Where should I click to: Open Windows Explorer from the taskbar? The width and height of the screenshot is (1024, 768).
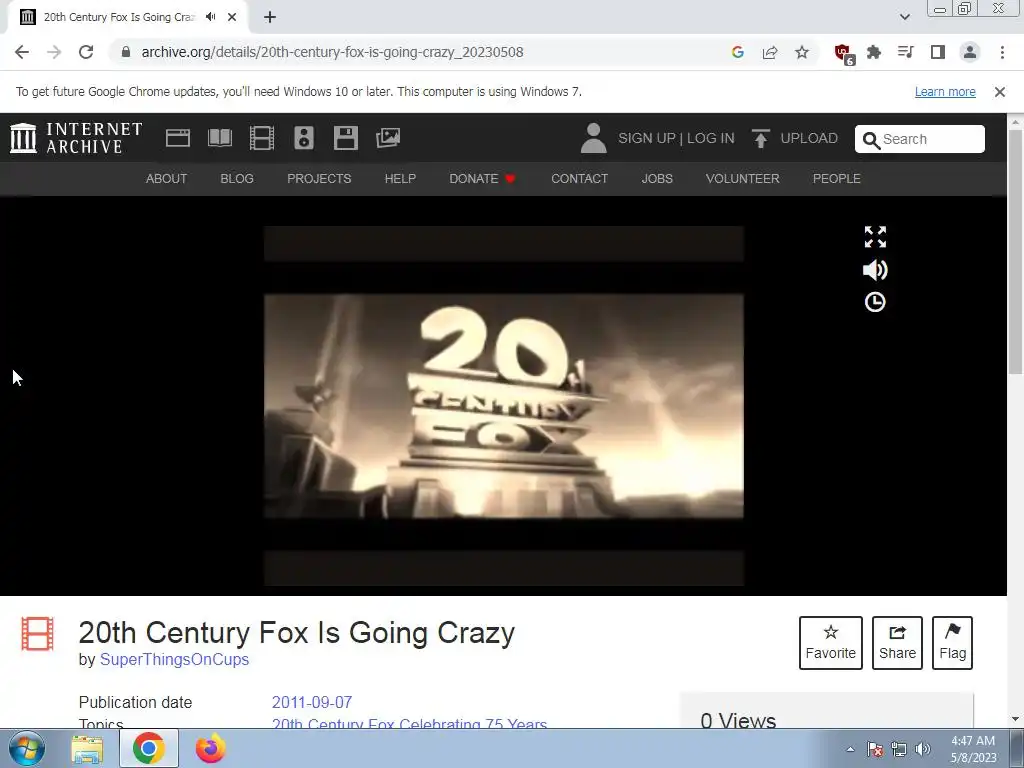click(x=87, y=750)
